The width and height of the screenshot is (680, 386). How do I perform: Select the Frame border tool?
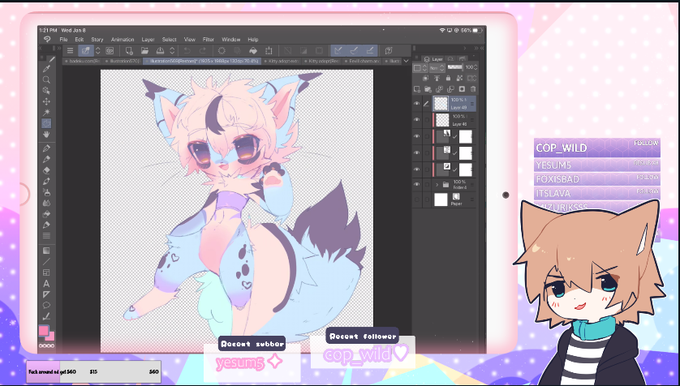point(46,273)
